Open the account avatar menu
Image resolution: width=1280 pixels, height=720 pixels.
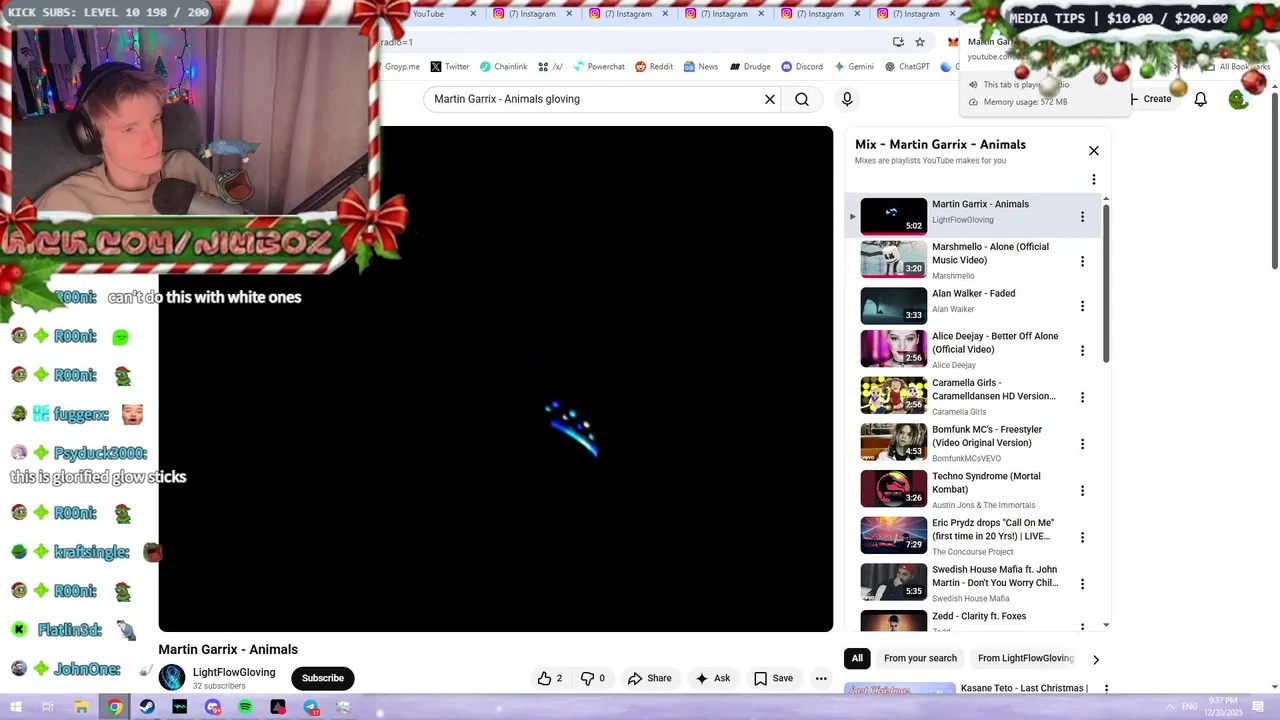click(x=1238, y=99)
